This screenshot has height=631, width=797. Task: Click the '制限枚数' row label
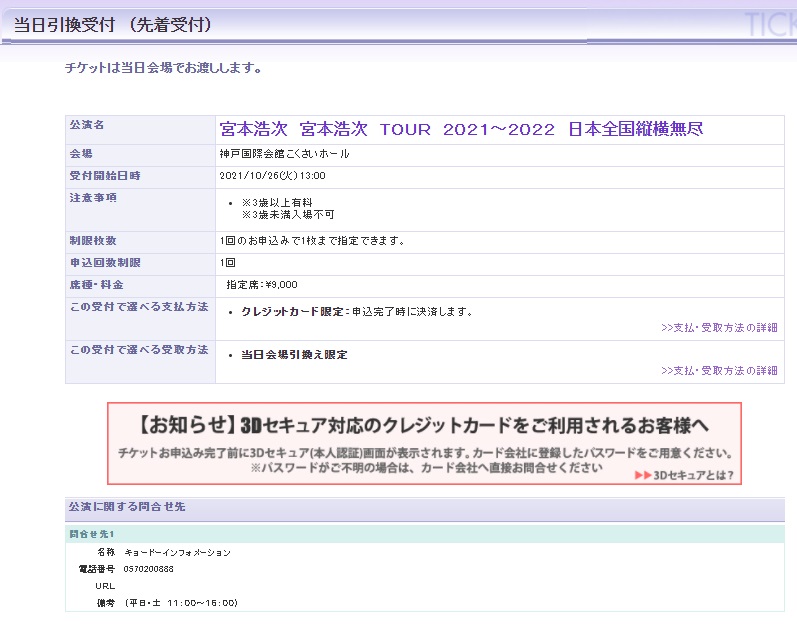click(x=93, y=241)
